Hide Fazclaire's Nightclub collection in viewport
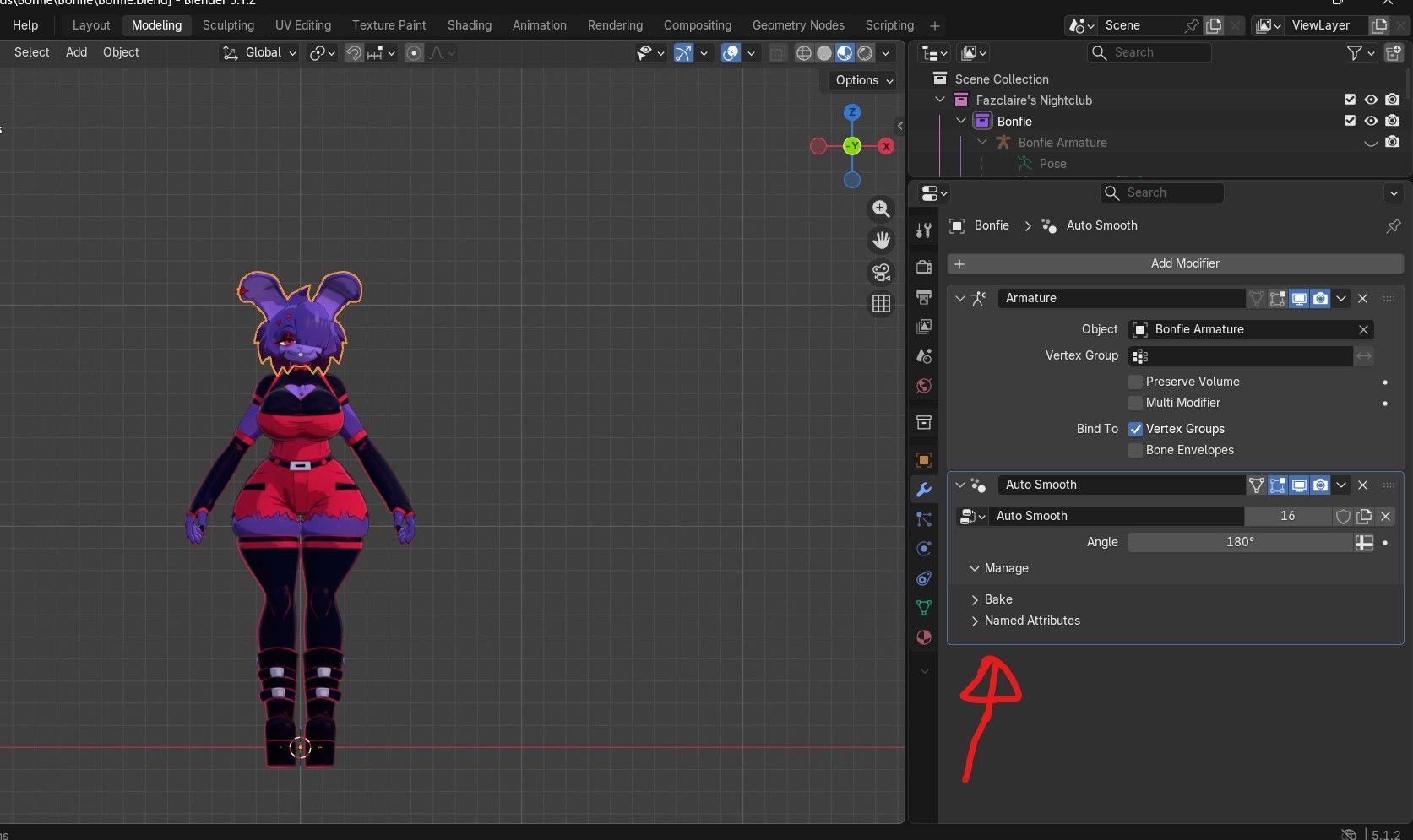 tap(1371, 100)
